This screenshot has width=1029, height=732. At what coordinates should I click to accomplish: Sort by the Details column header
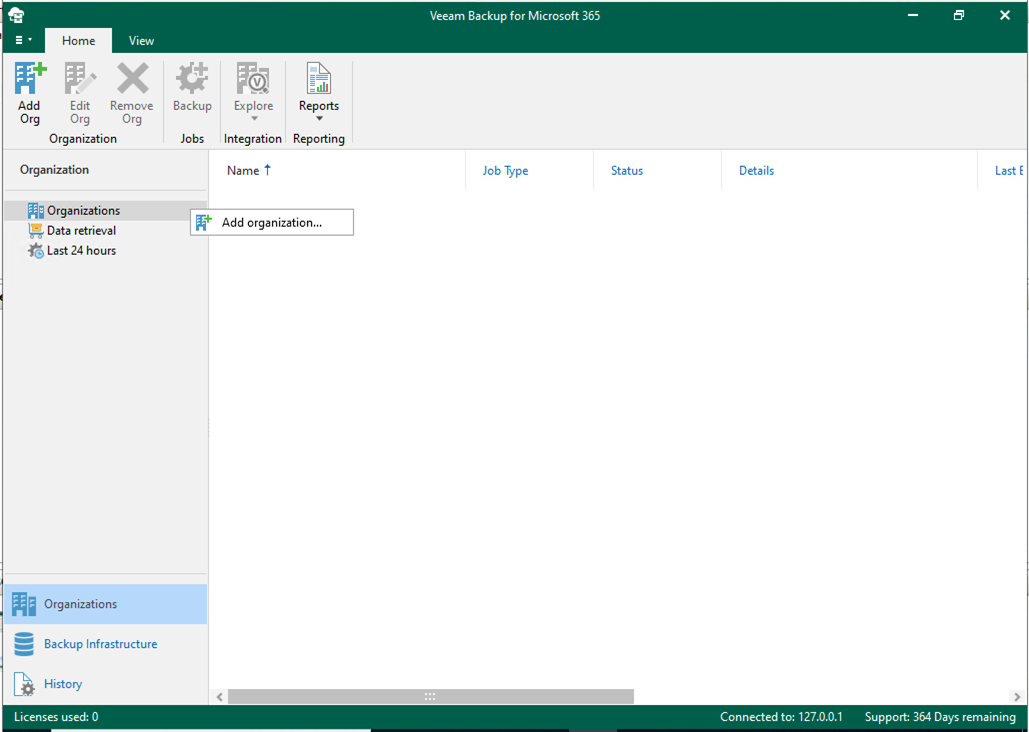coord(757,171)
